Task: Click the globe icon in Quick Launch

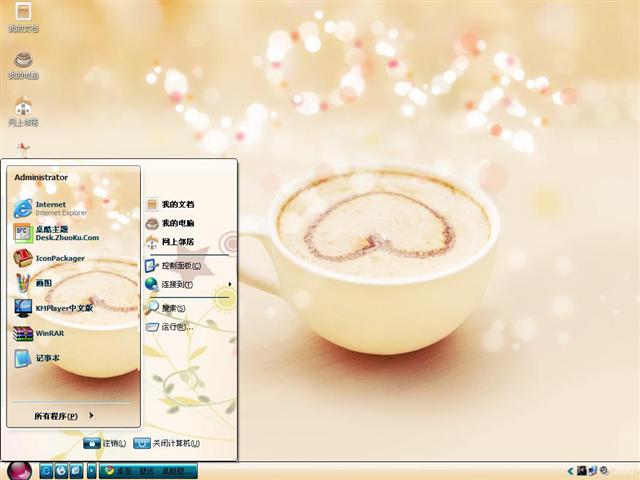Action: (61, 471)
